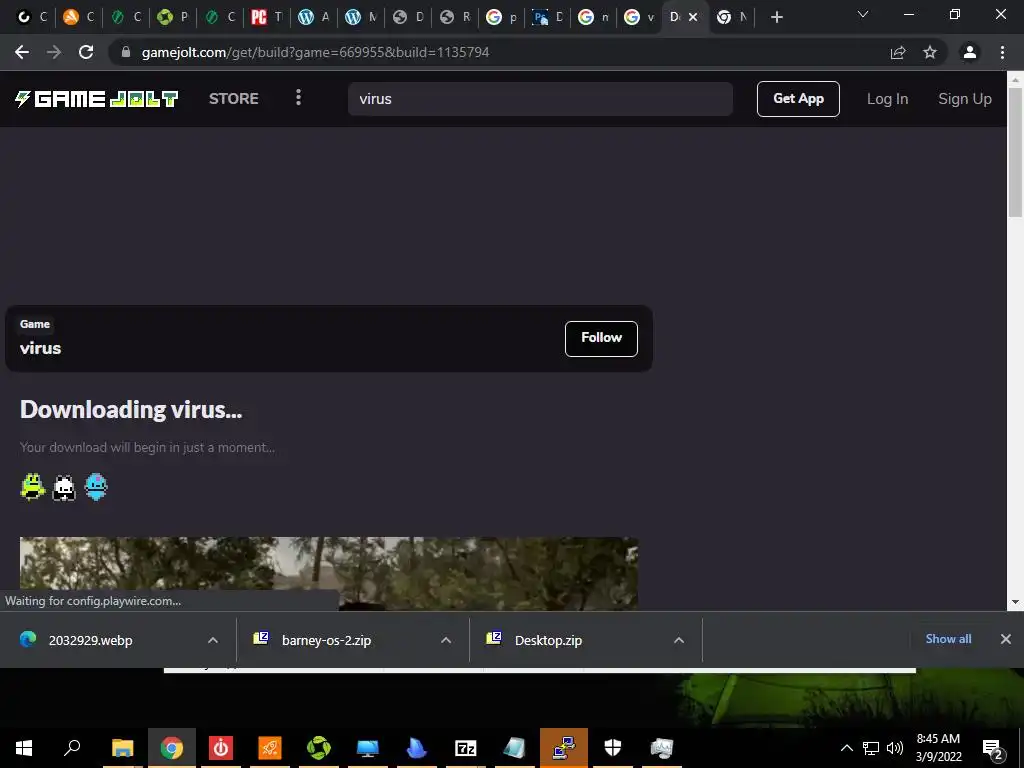Open the red power-button app in taskbar
This screenshot has height=768, width=1024.
coord(221,748)
